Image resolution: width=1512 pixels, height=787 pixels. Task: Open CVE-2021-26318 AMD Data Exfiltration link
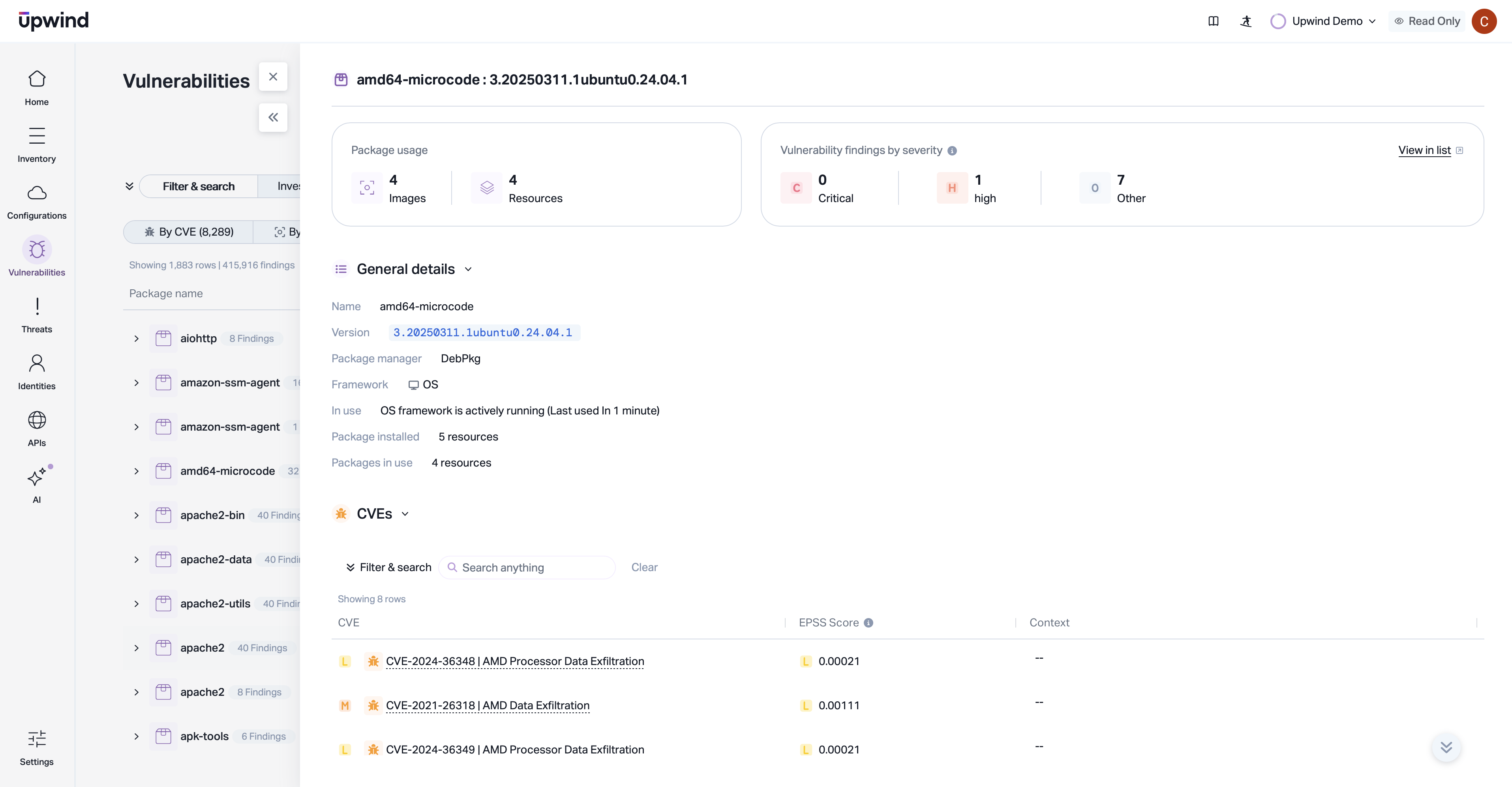(487, 705)
